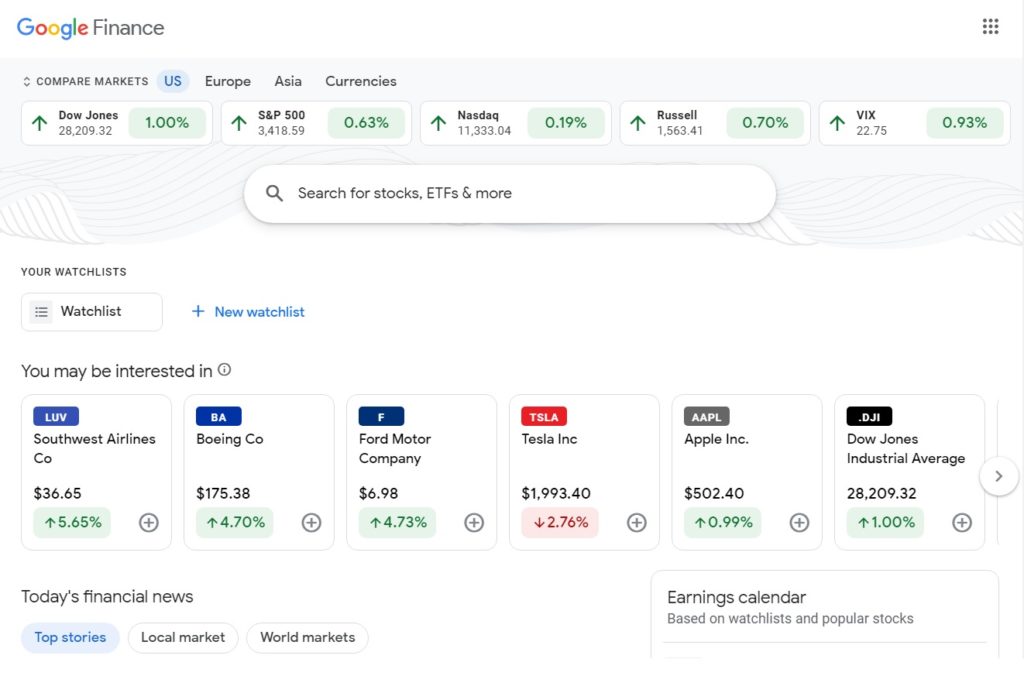Click the LUV ticker badge

(56, 417)
